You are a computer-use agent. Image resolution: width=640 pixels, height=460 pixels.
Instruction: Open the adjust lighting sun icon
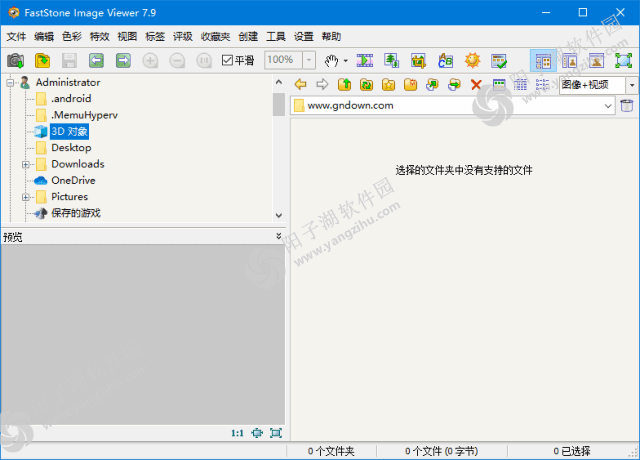[472, 61]
